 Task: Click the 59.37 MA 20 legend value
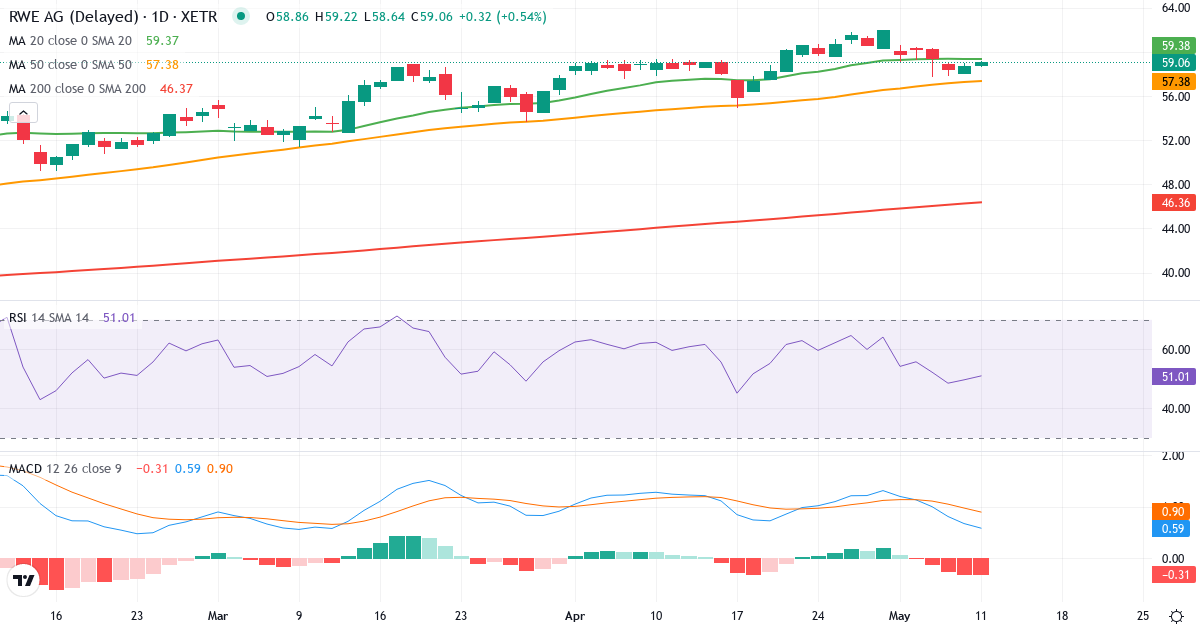coord(162,41)
